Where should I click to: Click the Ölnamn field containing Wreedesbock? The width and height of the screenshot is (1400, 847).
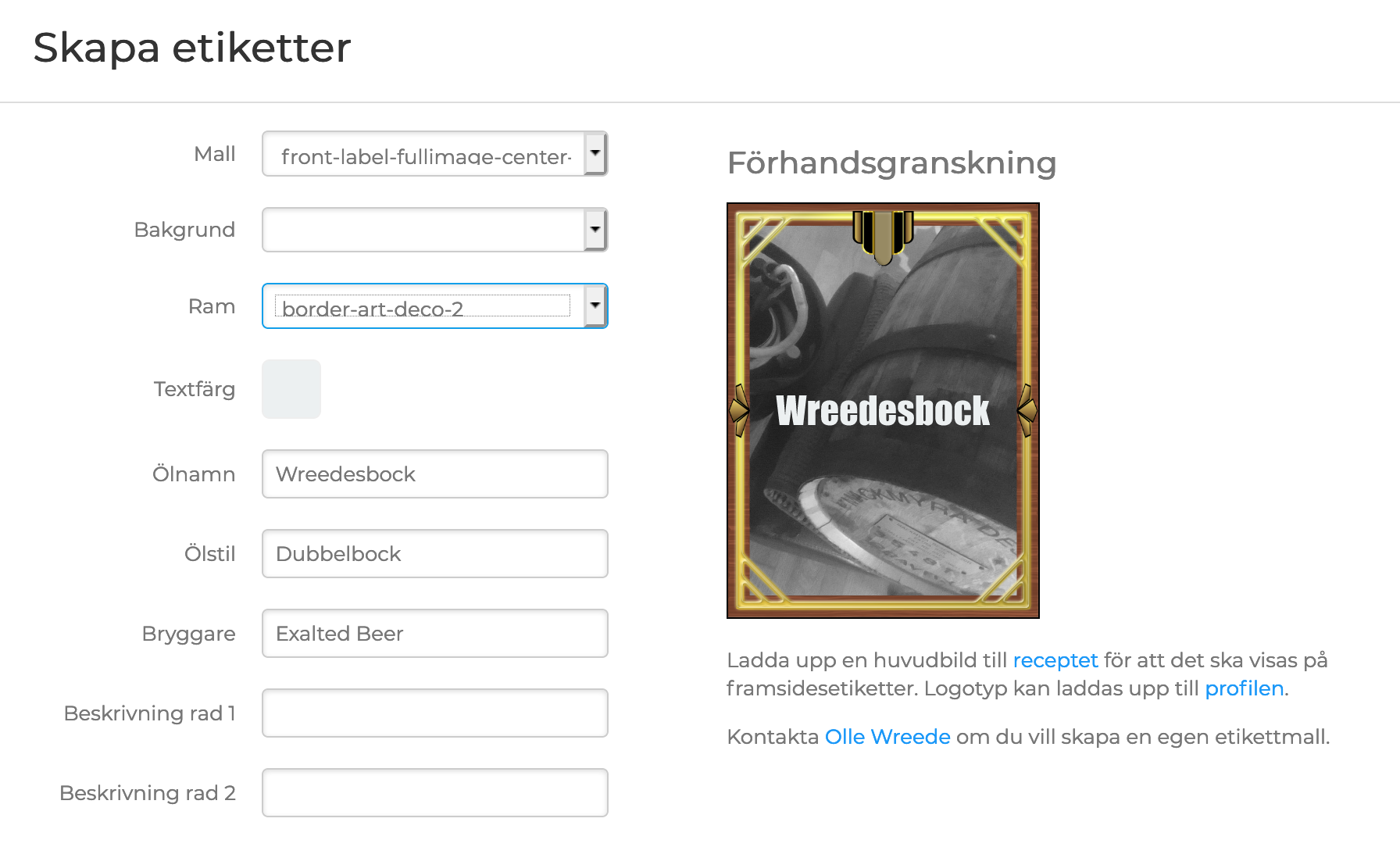[x=435, y=474]
